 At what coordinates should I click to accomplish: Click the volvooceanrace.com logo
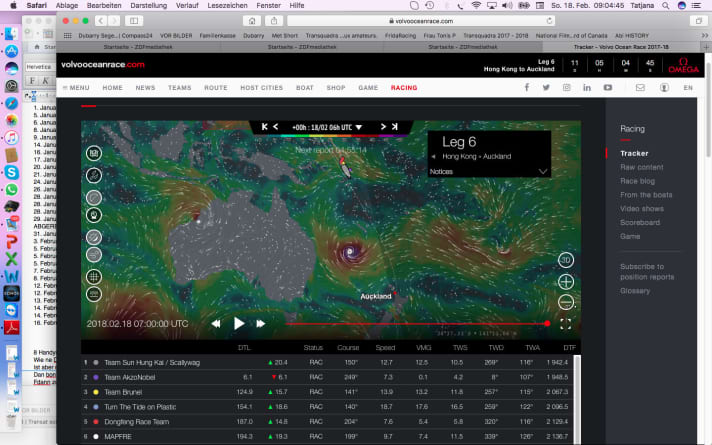103,64
